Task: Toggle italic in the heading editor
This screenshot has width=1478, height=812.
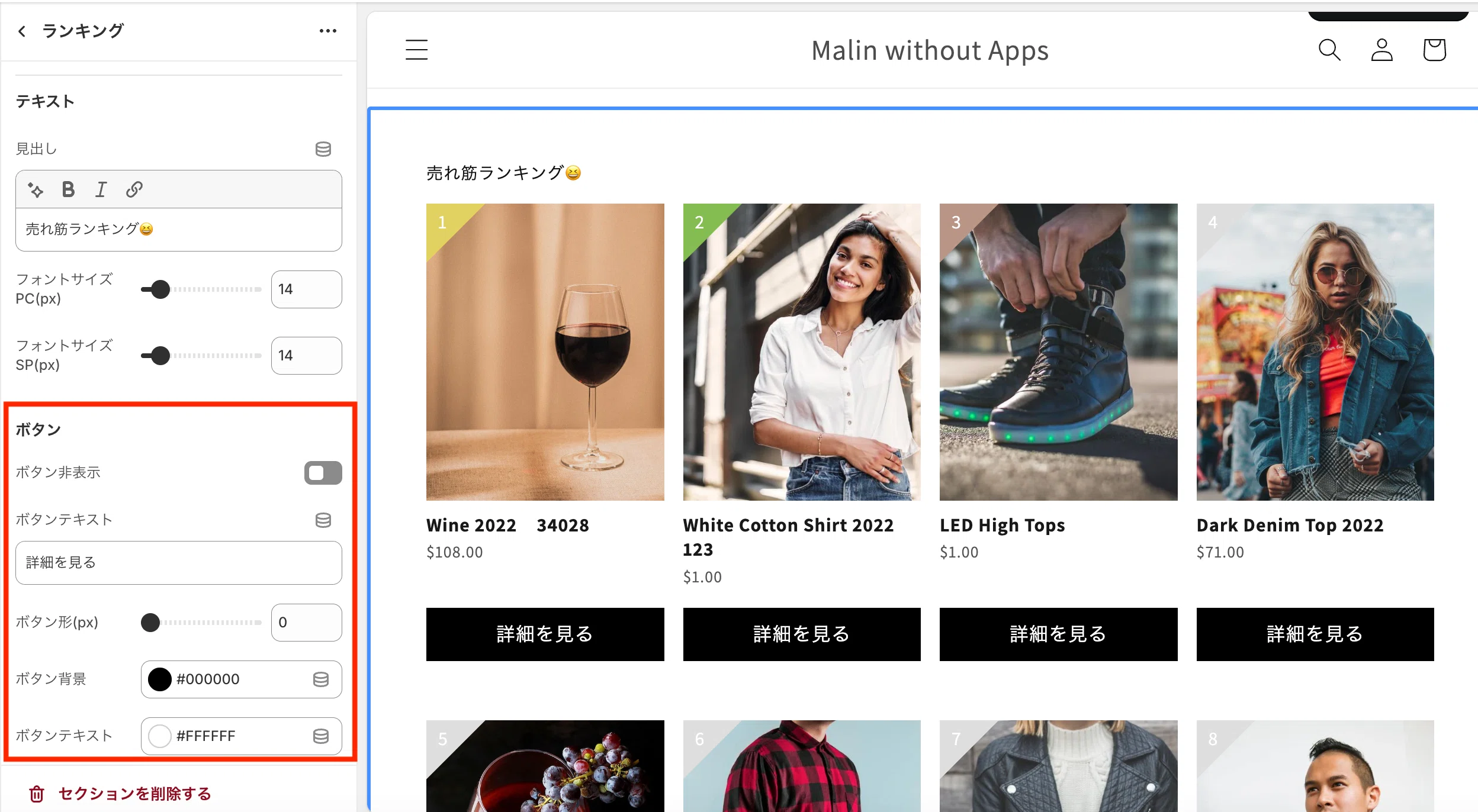Action: [101, 189]
